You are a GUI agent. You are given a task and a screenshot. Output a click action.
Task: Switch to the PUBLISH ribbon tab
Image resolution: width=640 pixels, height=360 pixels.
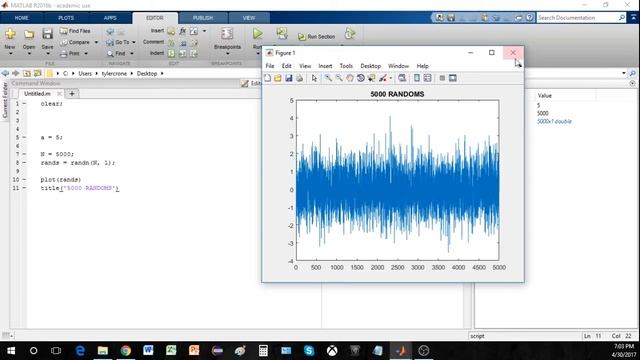click(x=203, y=18)
